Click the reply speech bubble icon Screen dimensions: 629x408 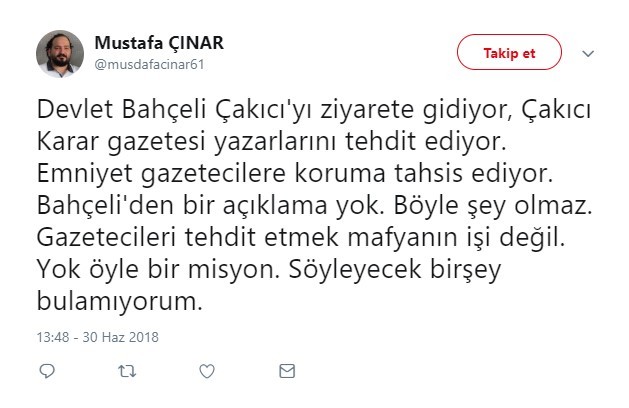pos(46,372)
